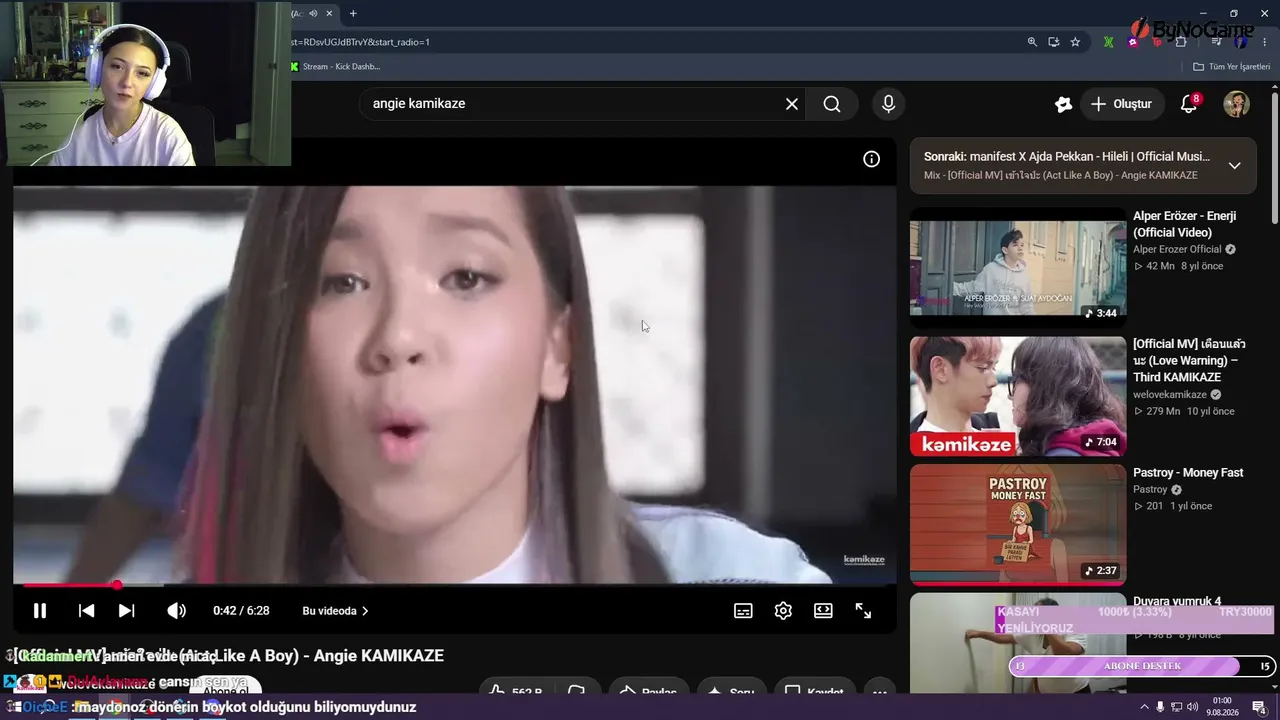Open the Alper Erozer Official channel
This screenshot has height=720, width=1280.
1177,249
